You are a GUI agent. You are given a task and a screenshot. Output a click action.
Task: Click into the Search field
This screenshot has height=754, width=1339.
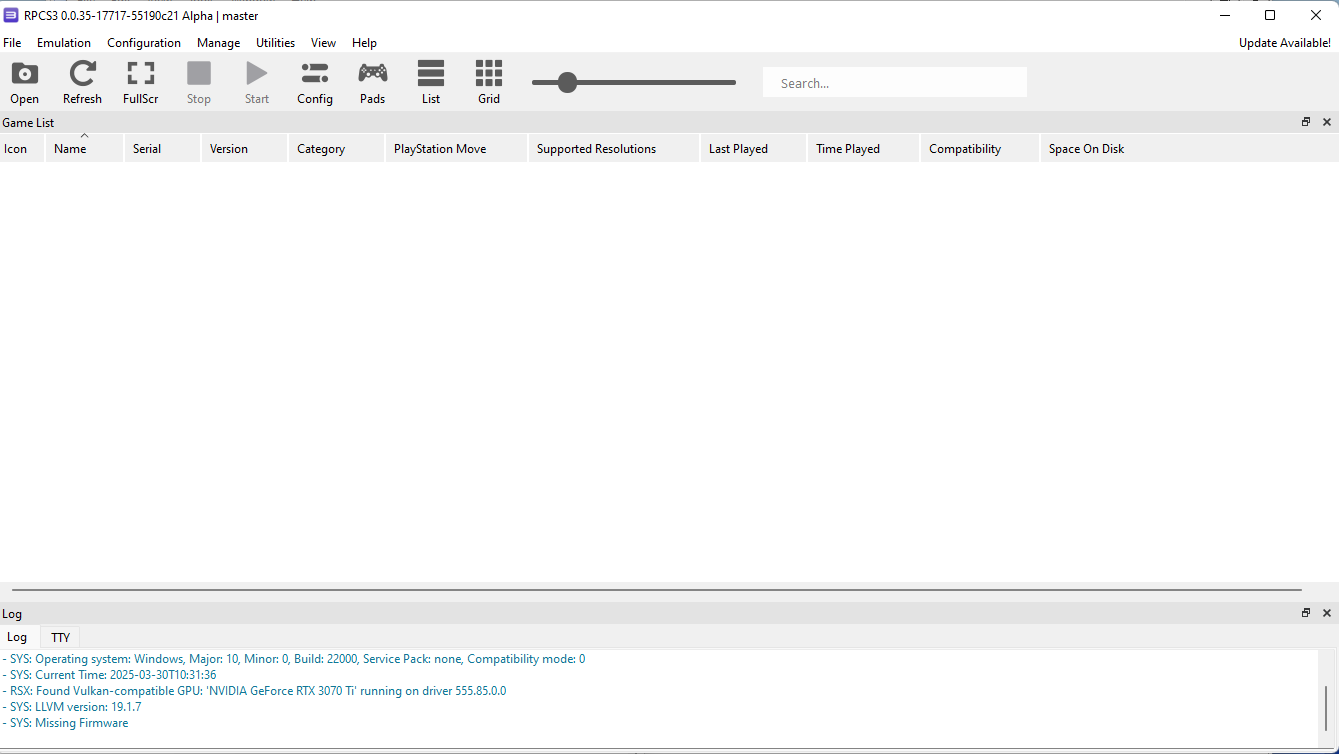click(895, 83)
